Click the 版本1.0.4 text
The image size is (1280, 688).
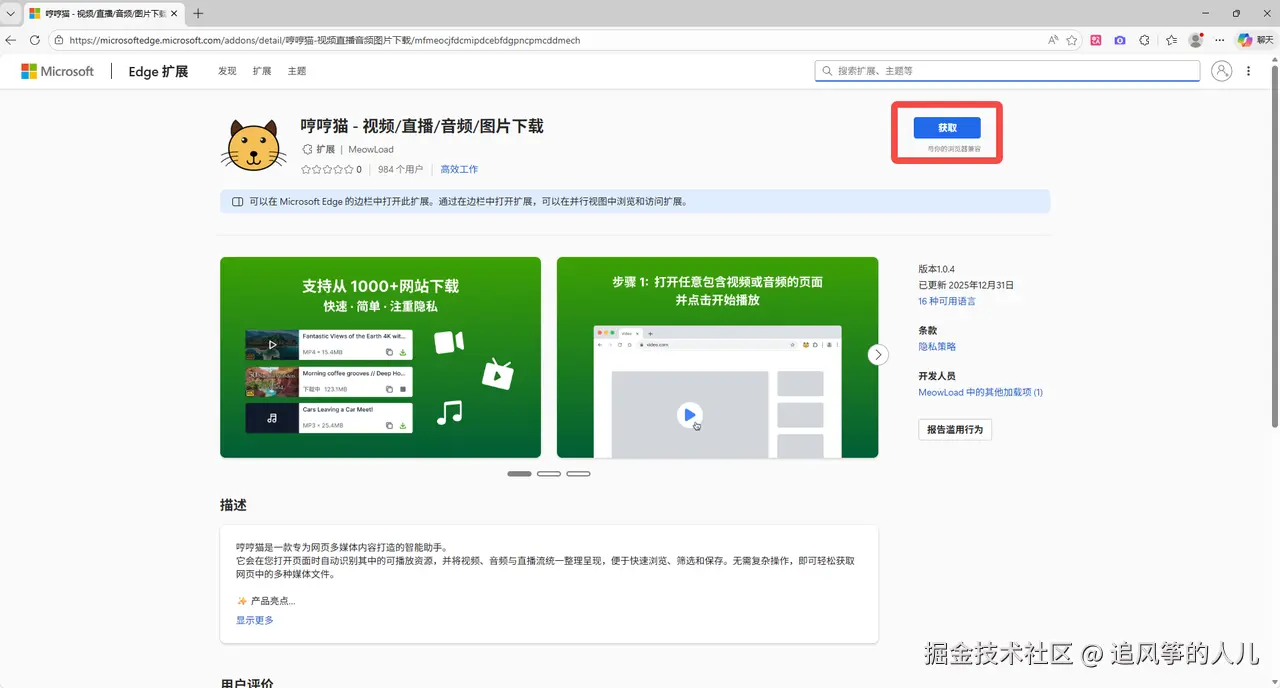937,269
